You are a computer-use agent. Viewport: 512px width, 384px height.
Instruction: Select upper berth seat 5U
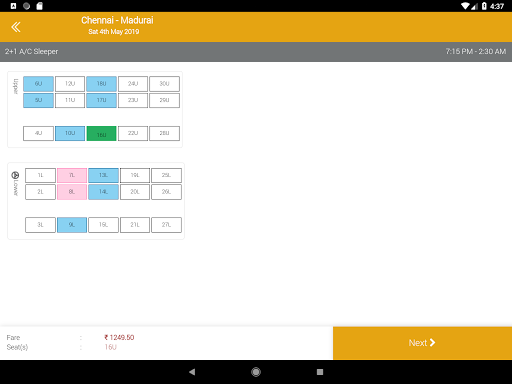pyautogui.click(x=38, y=100)
